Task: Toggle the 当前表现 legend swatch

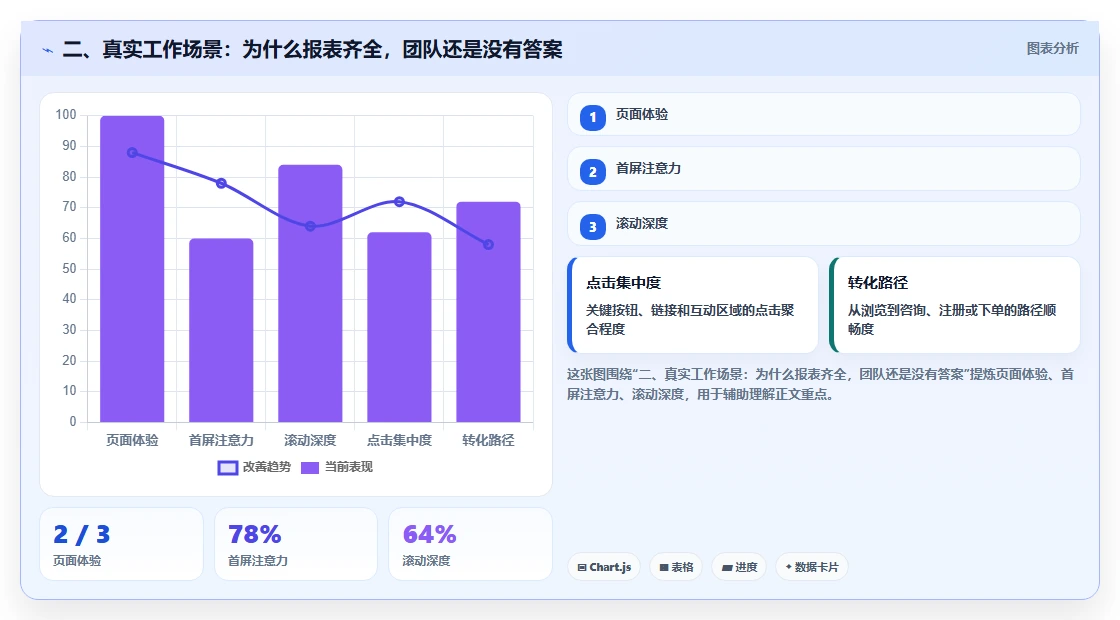Action: pos(309,468)
